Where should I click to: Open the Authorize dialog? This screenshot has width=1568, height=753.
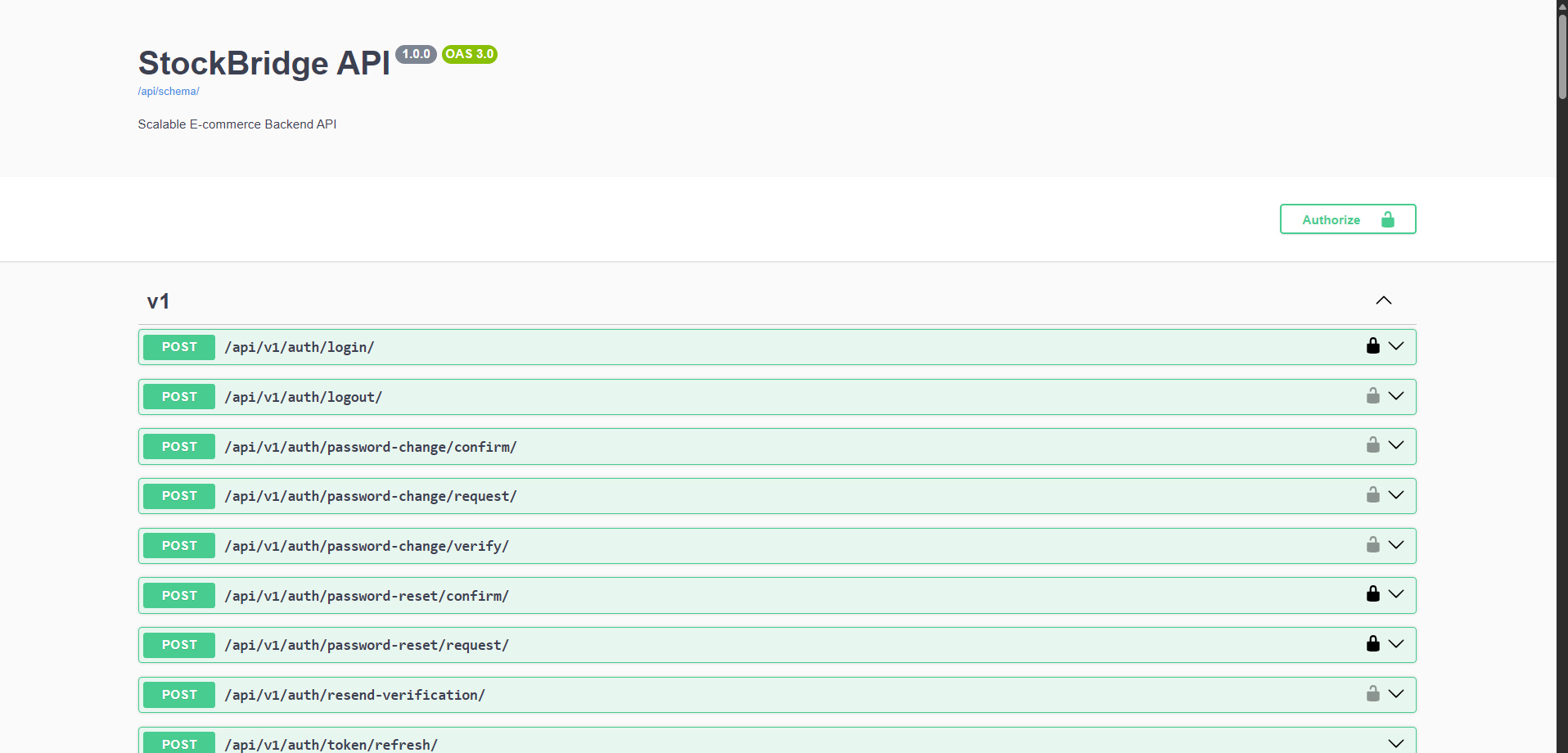(1348, 219)
